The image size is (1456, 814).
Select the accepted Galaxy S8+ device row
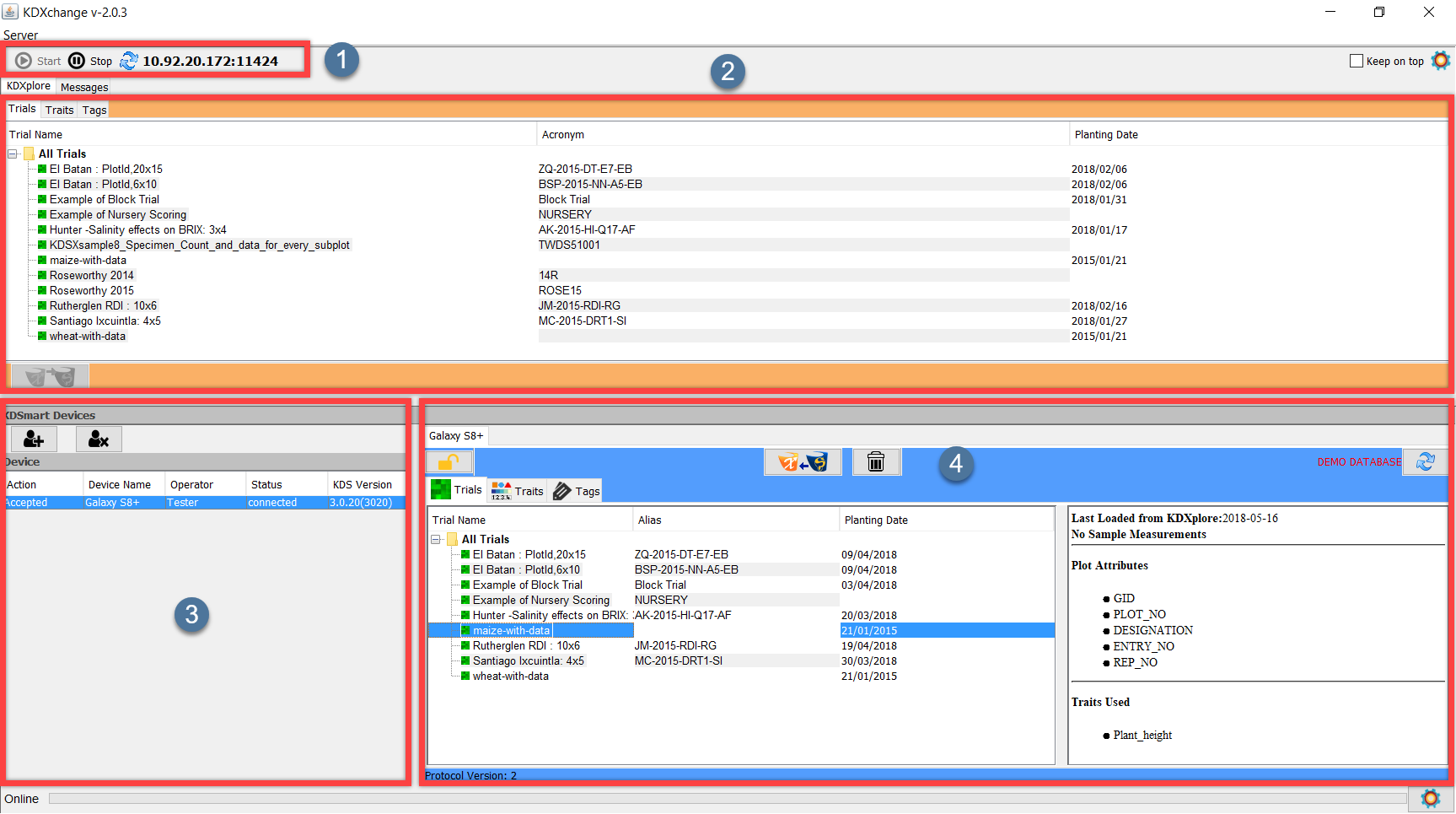pyautogui.click(x=202, y=503)
